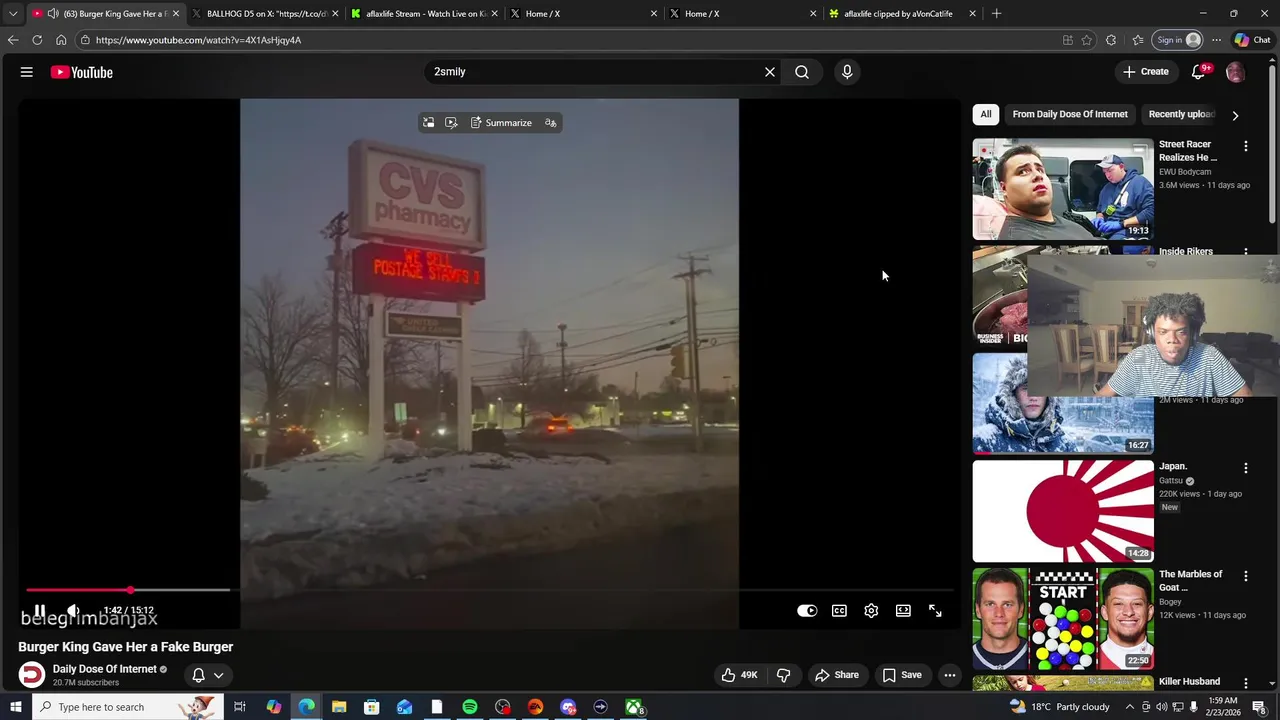Image resolution: width=1280 pixels, height=720 pixels.
Task: Seek the red video progress bar
Action: point(490,590)
